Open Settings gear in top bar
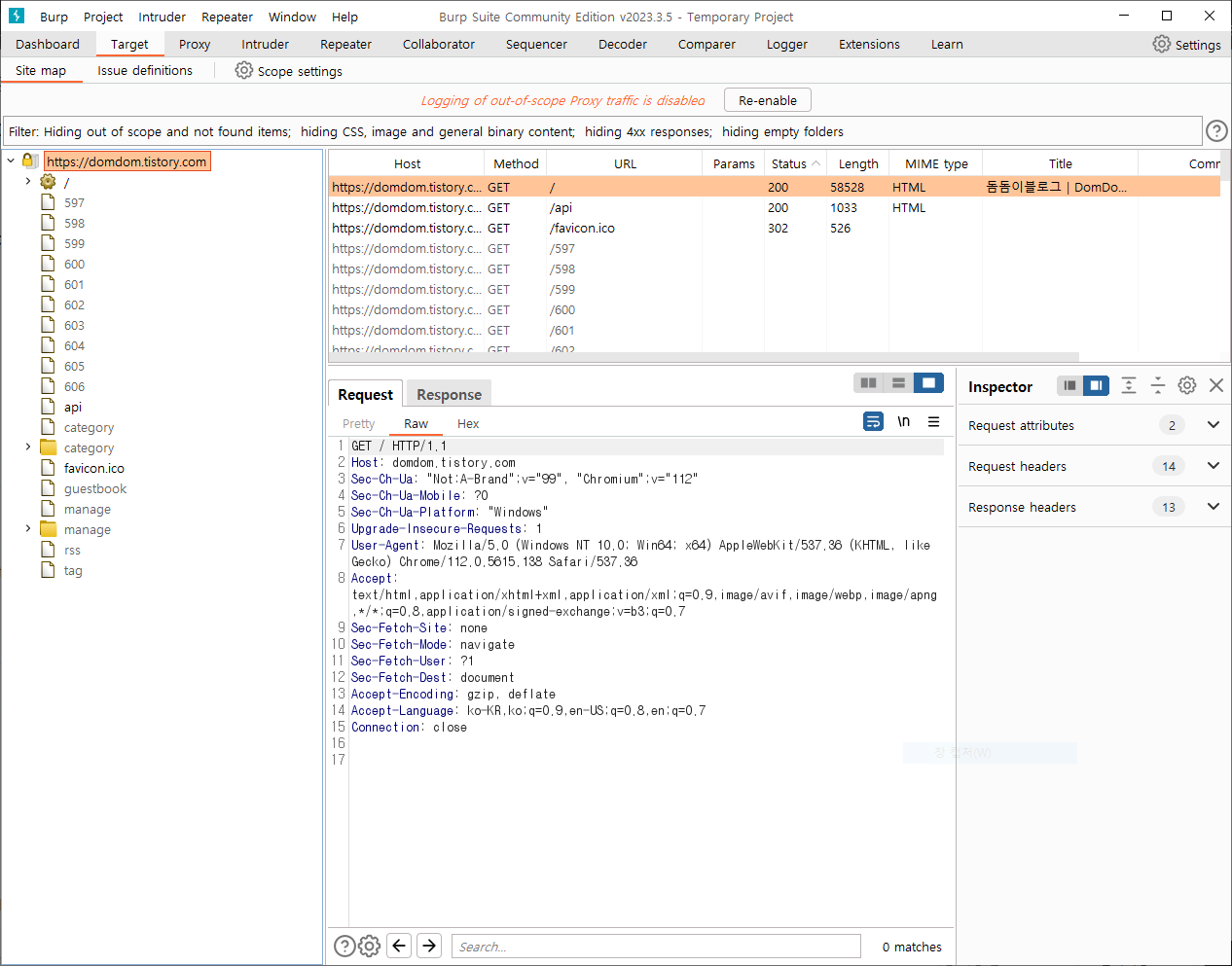Image resolution: width=1232 pixels, height=966 pixels. coord(1162,44)
